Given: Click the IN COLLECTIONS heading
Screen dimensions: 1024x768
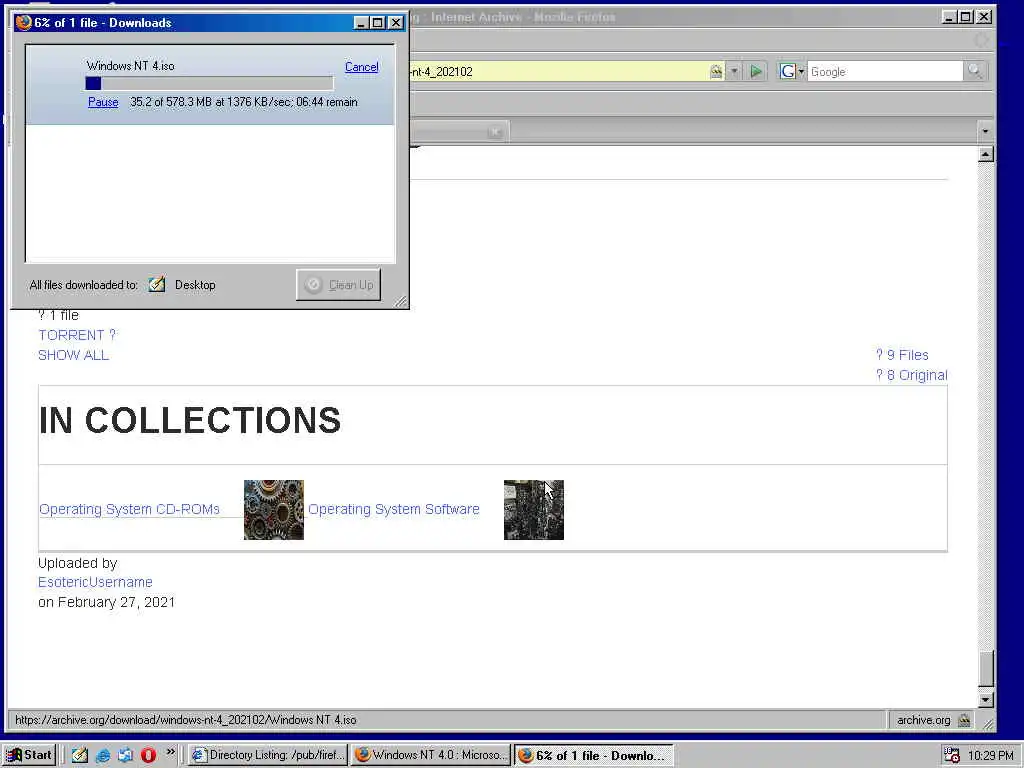Looking at the screenshot, I should click(x=190, y=420).
